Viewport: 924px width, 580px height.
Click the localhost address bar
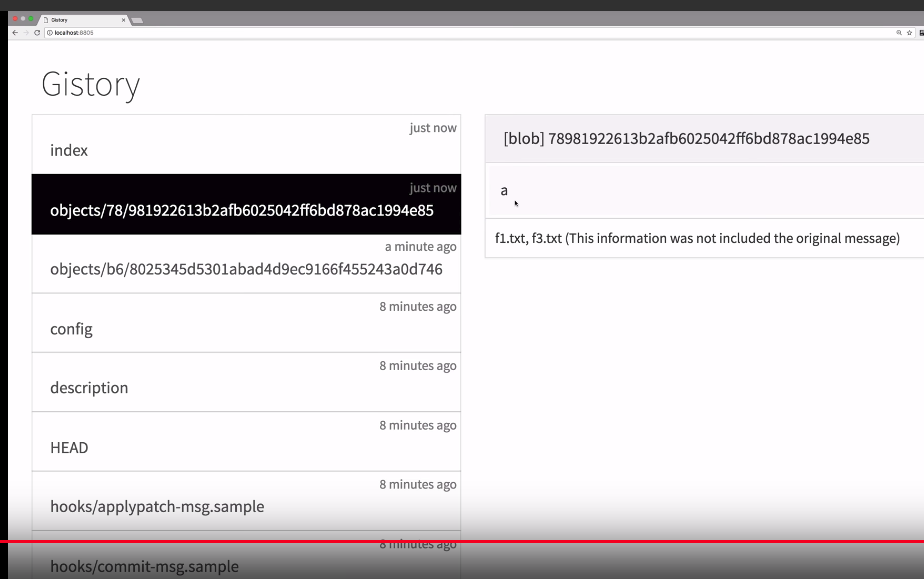[471, 33]
